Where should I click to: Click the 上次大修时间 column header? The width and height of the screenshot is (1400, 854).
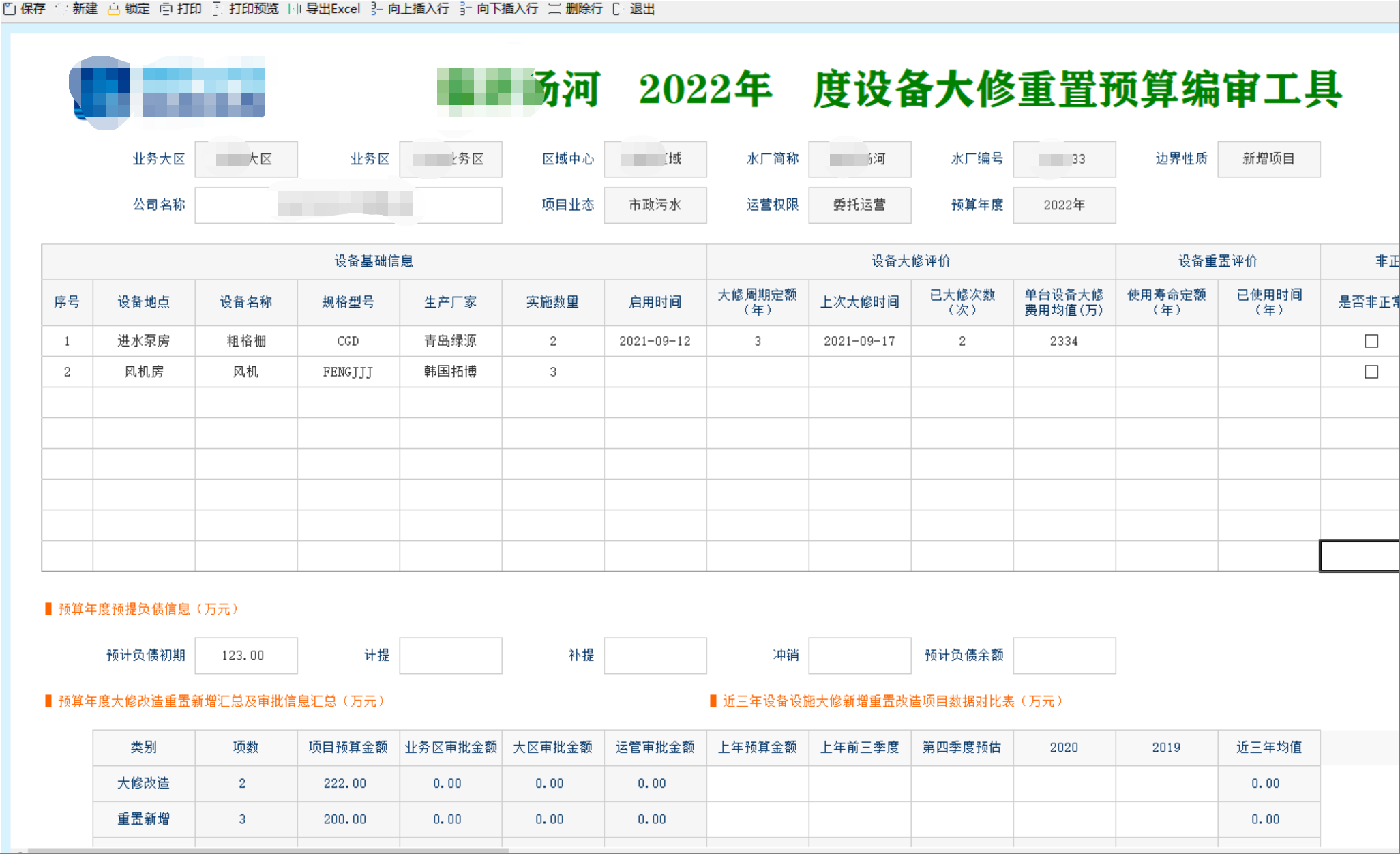point(860,302)
